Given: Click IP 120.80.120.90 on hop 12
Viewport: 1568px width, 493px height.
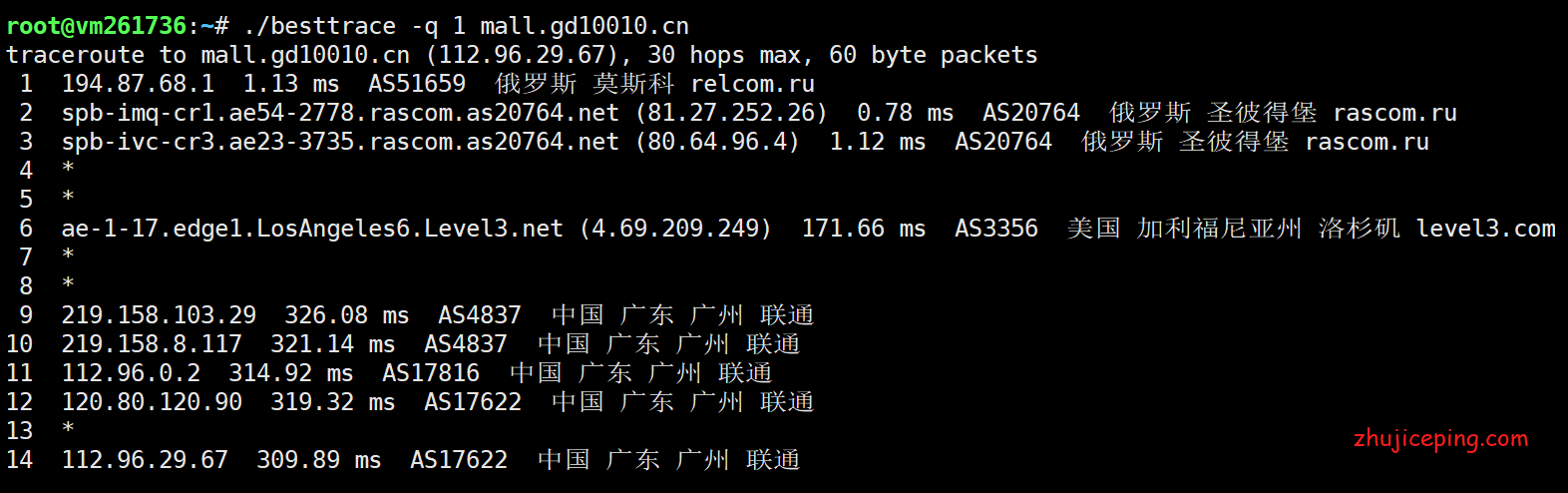Looking at the screenshot, I should (152, 402).
